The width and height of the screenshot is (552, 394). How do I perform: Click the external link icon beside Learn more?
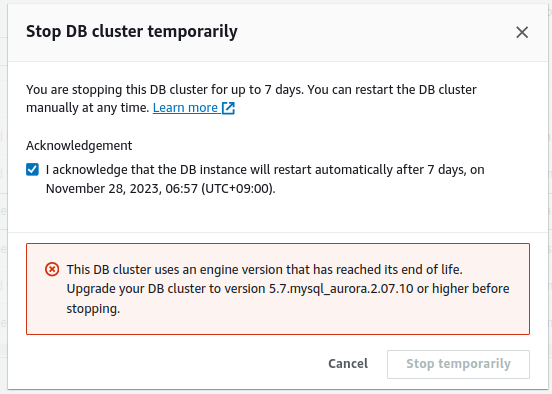(228, 108)
